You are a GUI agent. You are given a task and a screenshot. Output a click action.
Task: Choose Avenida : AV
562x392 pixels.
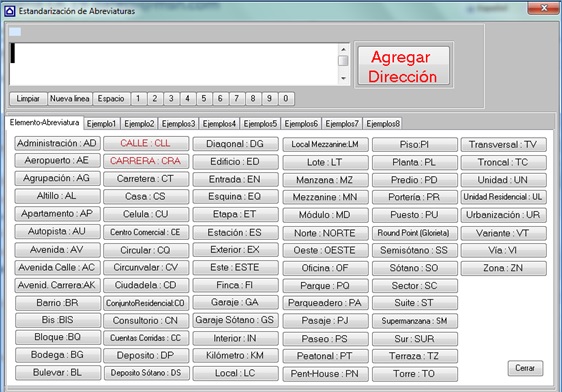tap(57, 250)
